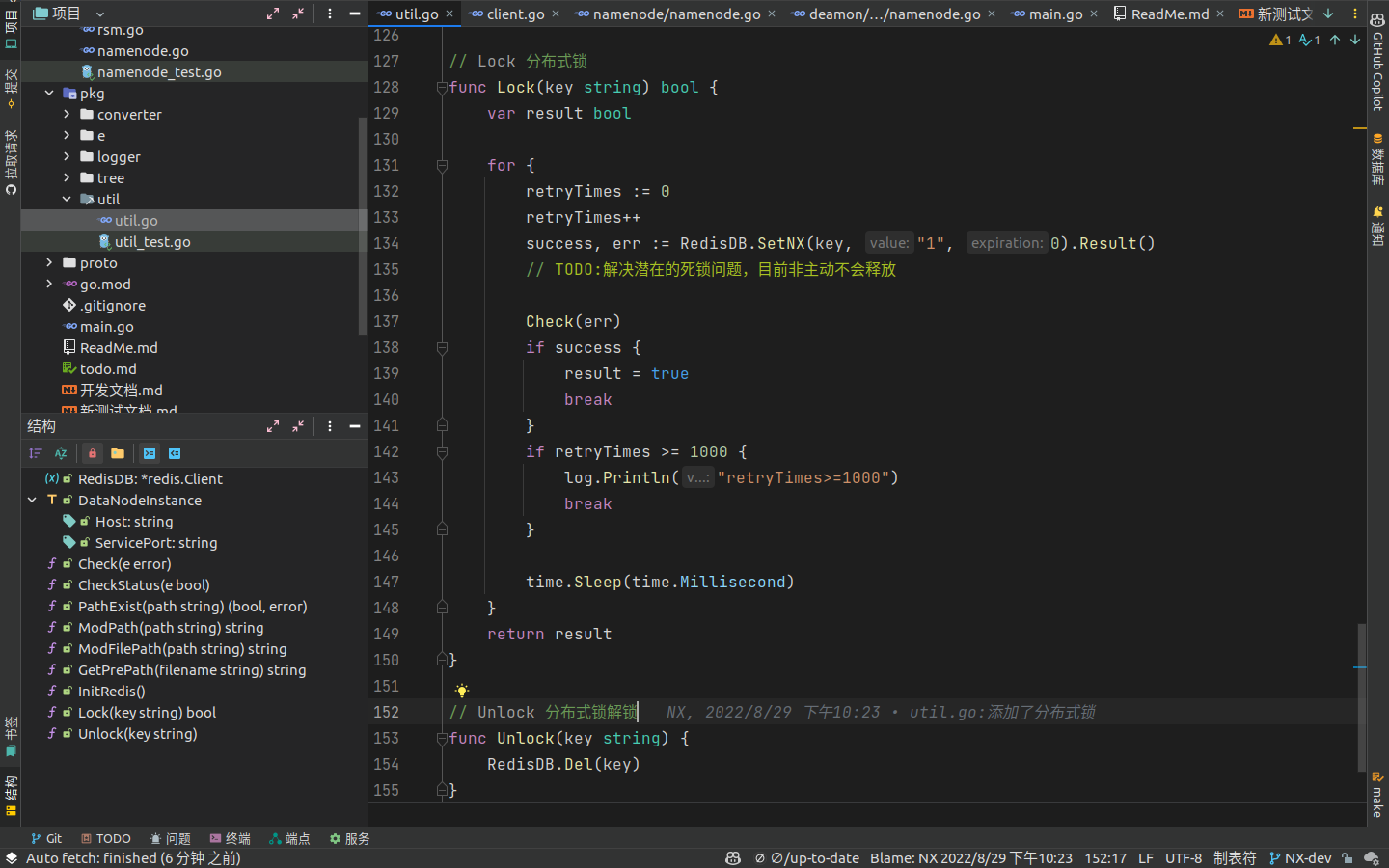Toggle group by file folder icon
This screenshot has width=1389, height=868.
click(118, 453)
